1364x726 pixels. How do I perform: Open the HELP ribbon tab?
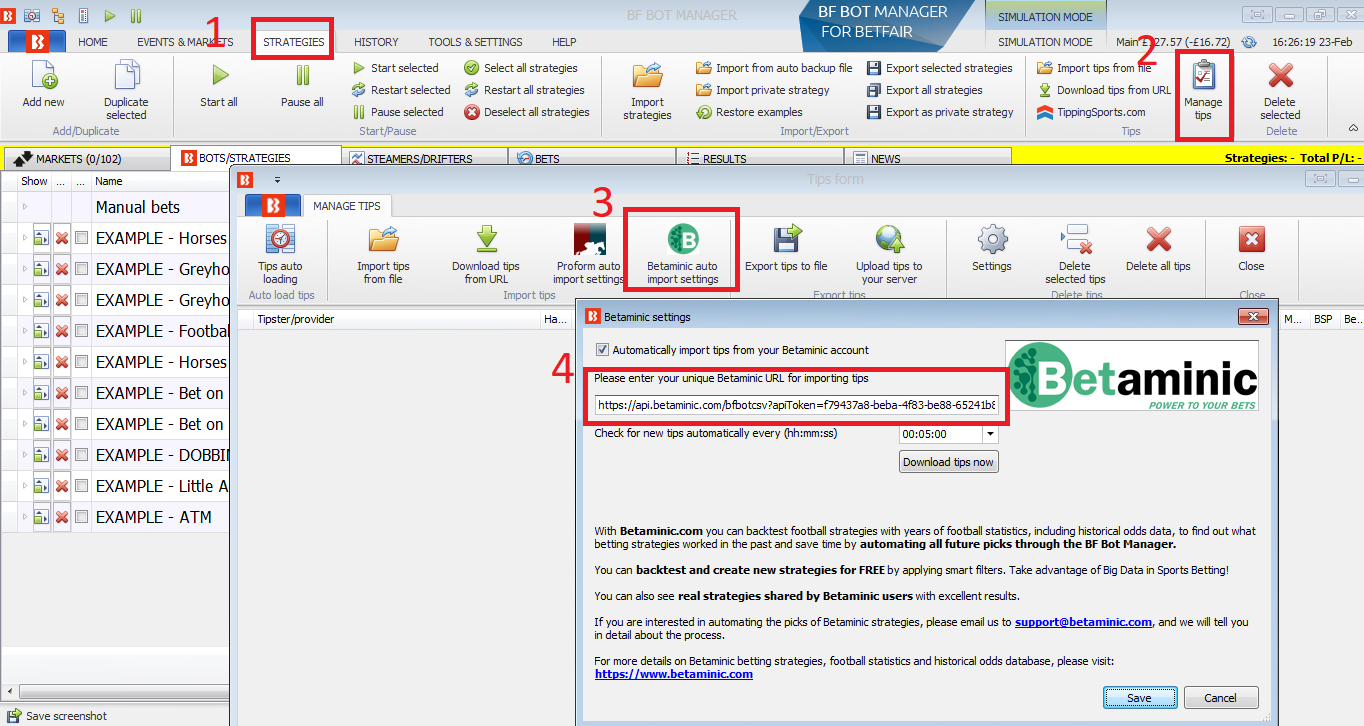pos(564,42)
